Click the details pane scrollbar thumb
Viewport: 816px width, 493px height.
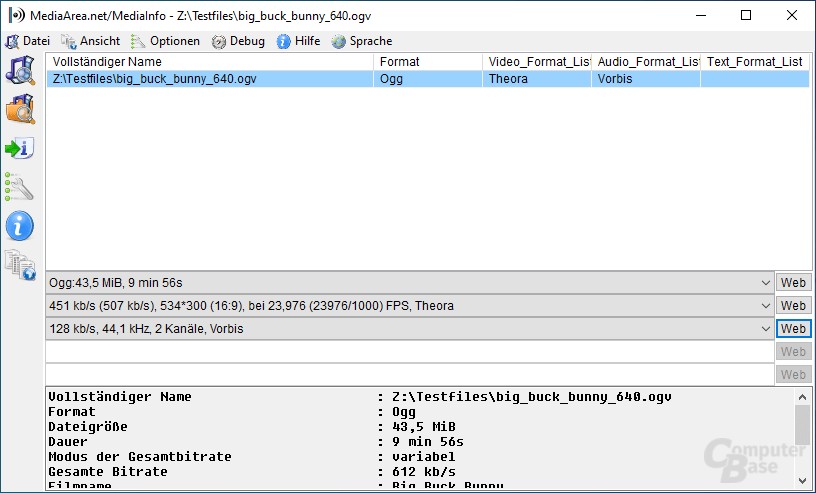click(x=802, y=424)
